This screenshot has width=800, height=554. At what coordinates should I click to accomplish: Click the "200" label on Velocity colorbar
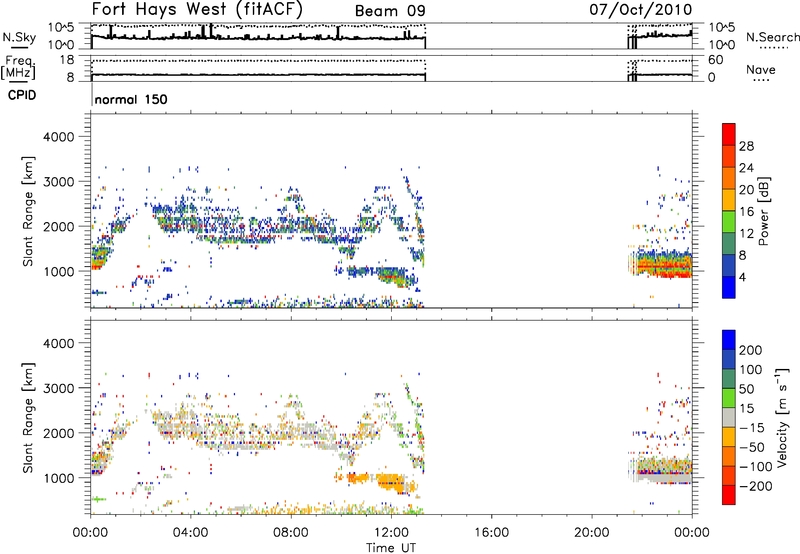click(x=751, y=350)
